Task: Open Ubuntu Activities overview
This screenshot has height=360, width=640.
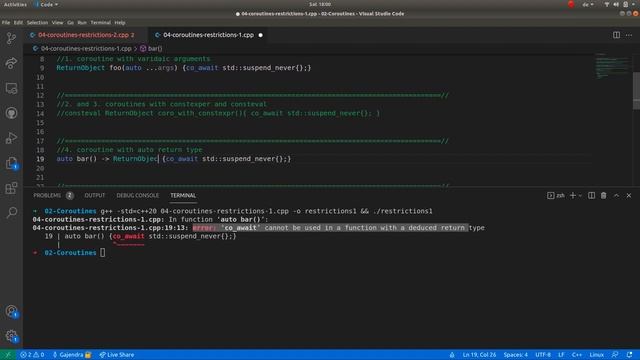Action: click(15, 4)
